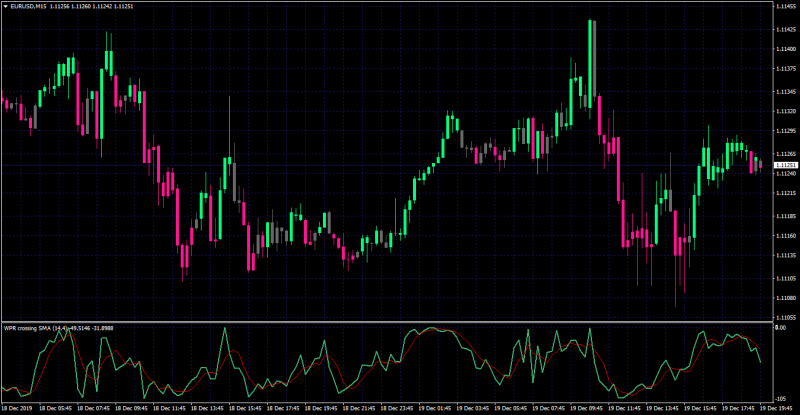Click the 19 Dec 07:45 time label
The image size is (800, 415).
tap(549, 408)
